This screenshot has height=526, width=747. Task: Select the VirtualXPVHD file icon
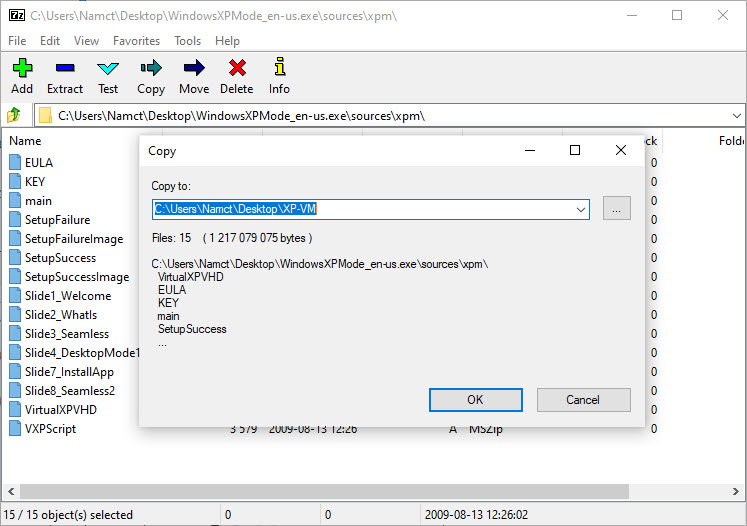15,410
